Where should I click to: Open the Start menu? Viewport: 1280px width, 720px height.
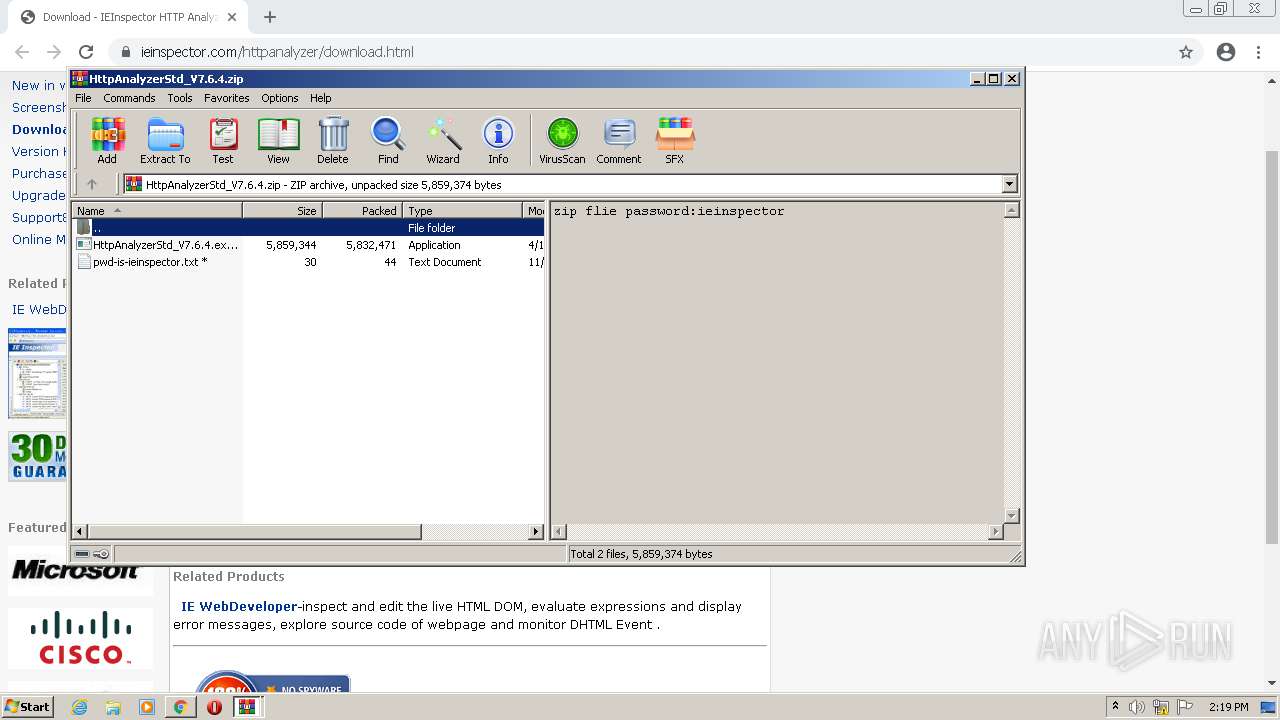[27, 707]
